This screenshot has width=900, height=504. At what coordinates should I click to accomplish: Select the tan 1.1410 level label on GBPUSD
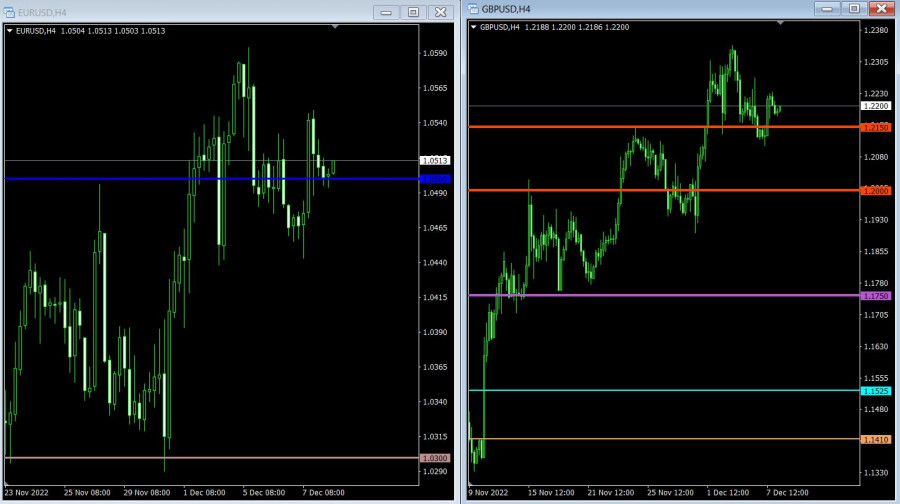pyautogui.click(x=876, y=439)
